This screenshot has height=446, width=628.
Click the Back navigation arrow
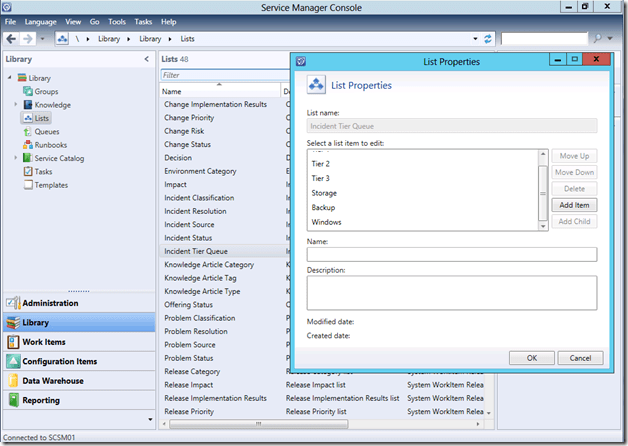(x=12, y=39)
